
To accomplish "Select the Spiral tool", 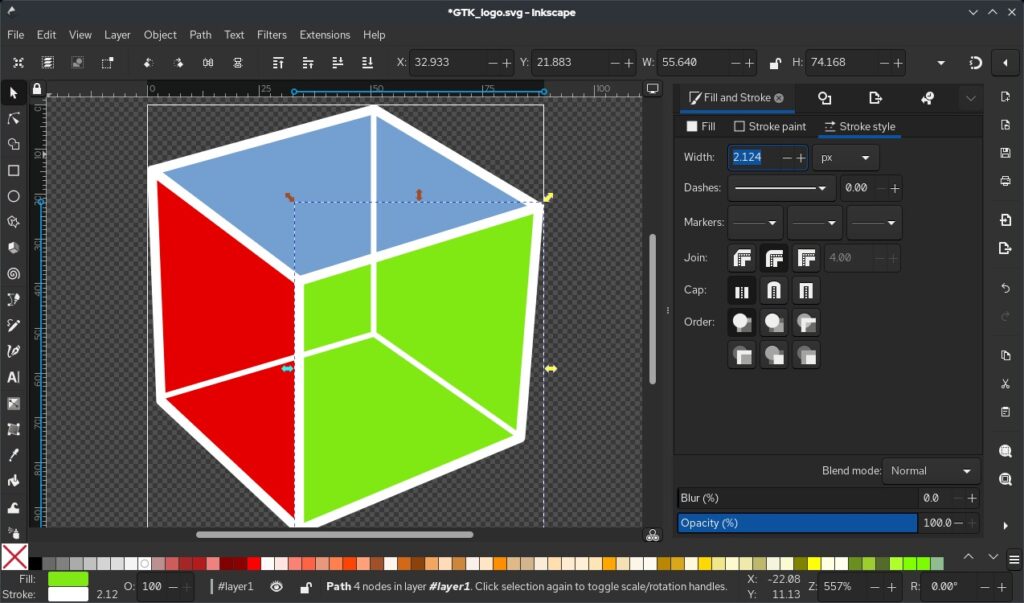I will click(x=13, y=273).
